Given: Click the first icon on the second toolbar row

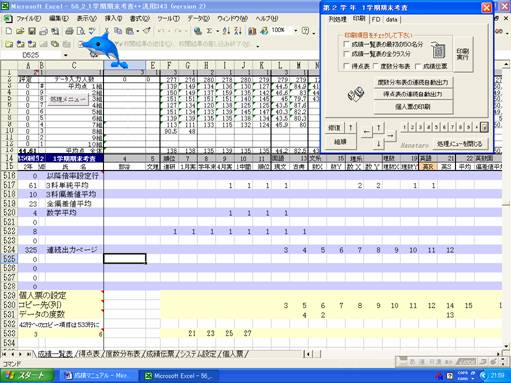Looking at the screenshot, I should point(9,44).
